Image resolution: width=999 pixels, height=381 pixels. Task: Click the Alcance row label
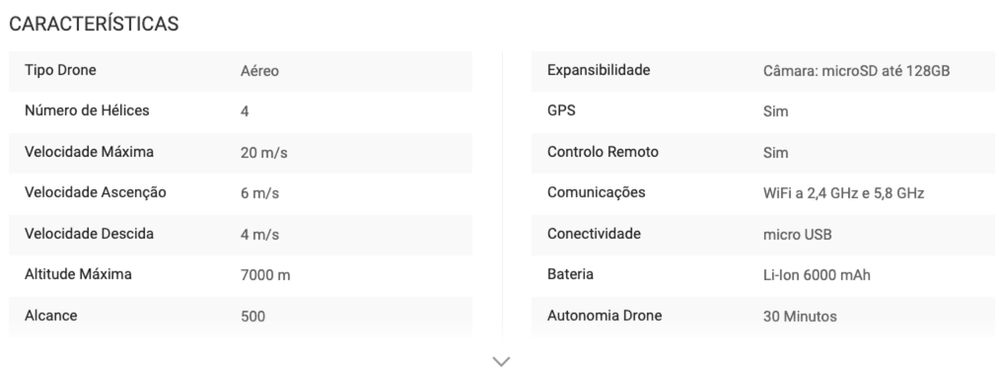(x=51, y=315)
